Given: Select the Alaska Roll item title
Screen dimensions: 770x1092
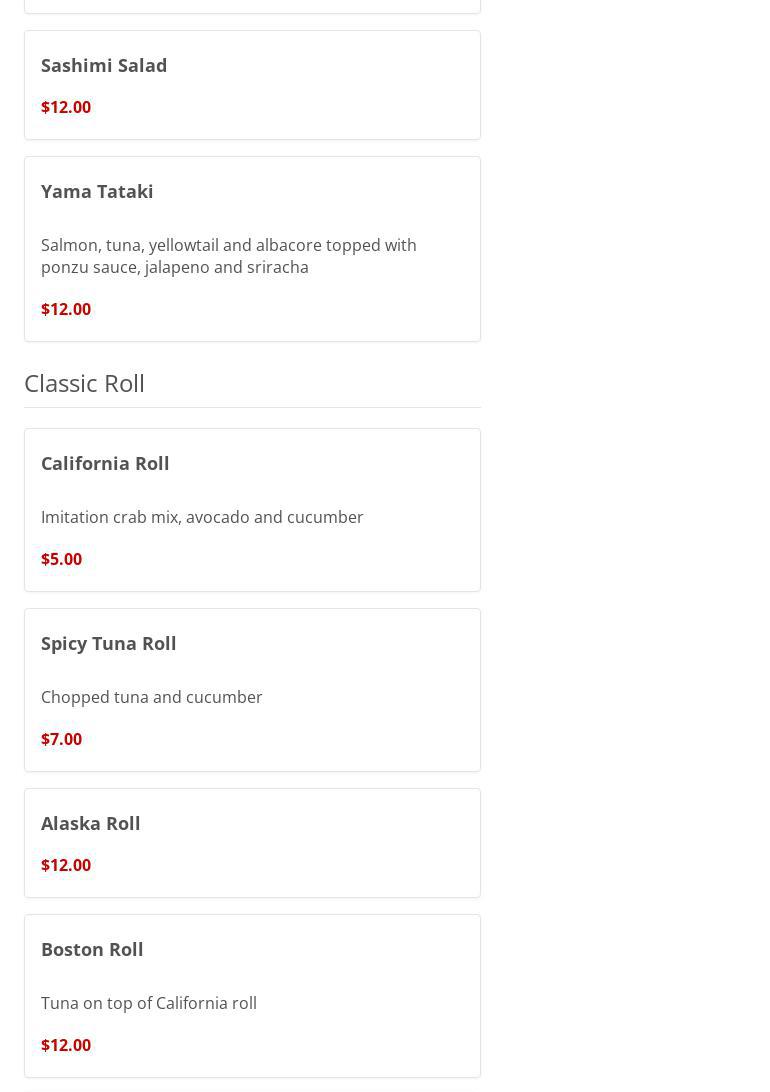Looking at the screenshot, I should [x=91, y=823].
